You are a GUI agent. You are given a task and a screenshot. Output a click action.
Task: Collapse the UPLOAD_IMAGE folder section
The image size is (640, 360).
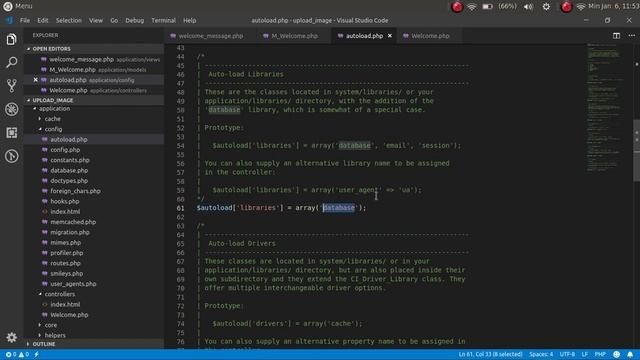[94, 100]
